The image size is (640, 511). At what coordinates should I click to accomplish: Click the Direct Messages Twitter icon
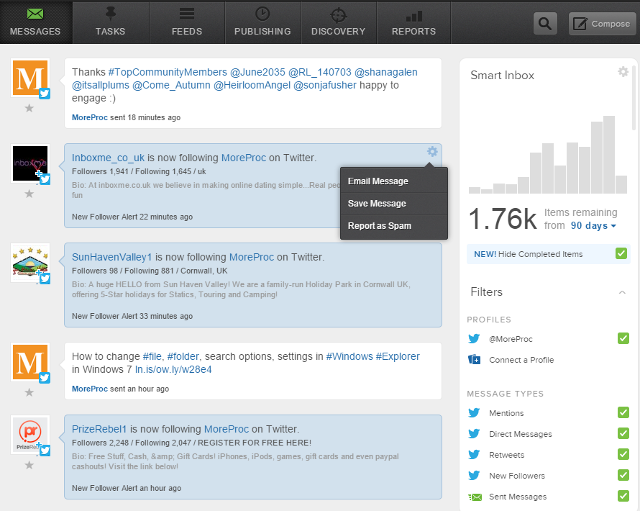click(x=474, y=433)
